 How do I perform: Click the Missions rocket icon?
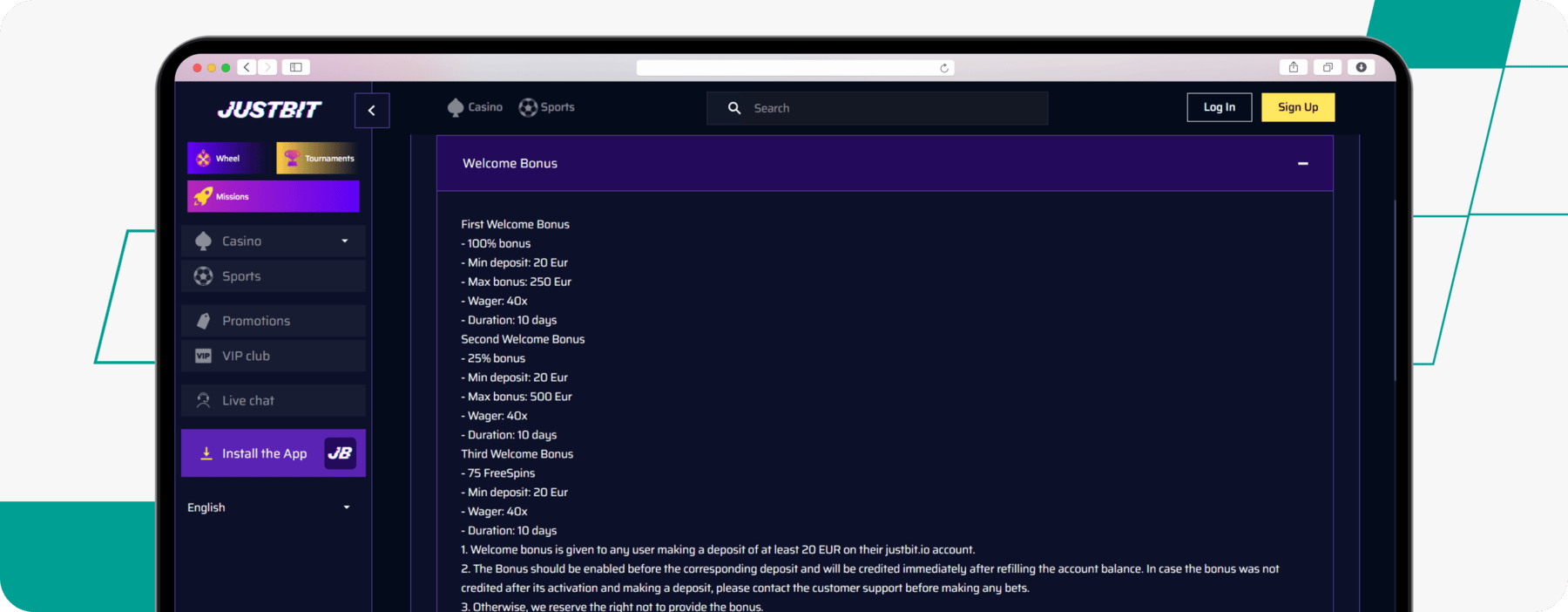click(203, 196)
